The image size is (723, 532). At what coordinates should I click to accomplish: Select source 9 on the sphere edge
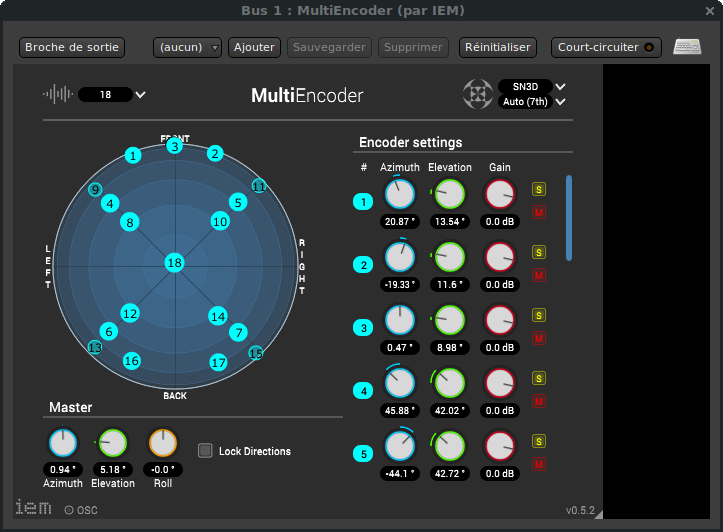click(95, 189)
